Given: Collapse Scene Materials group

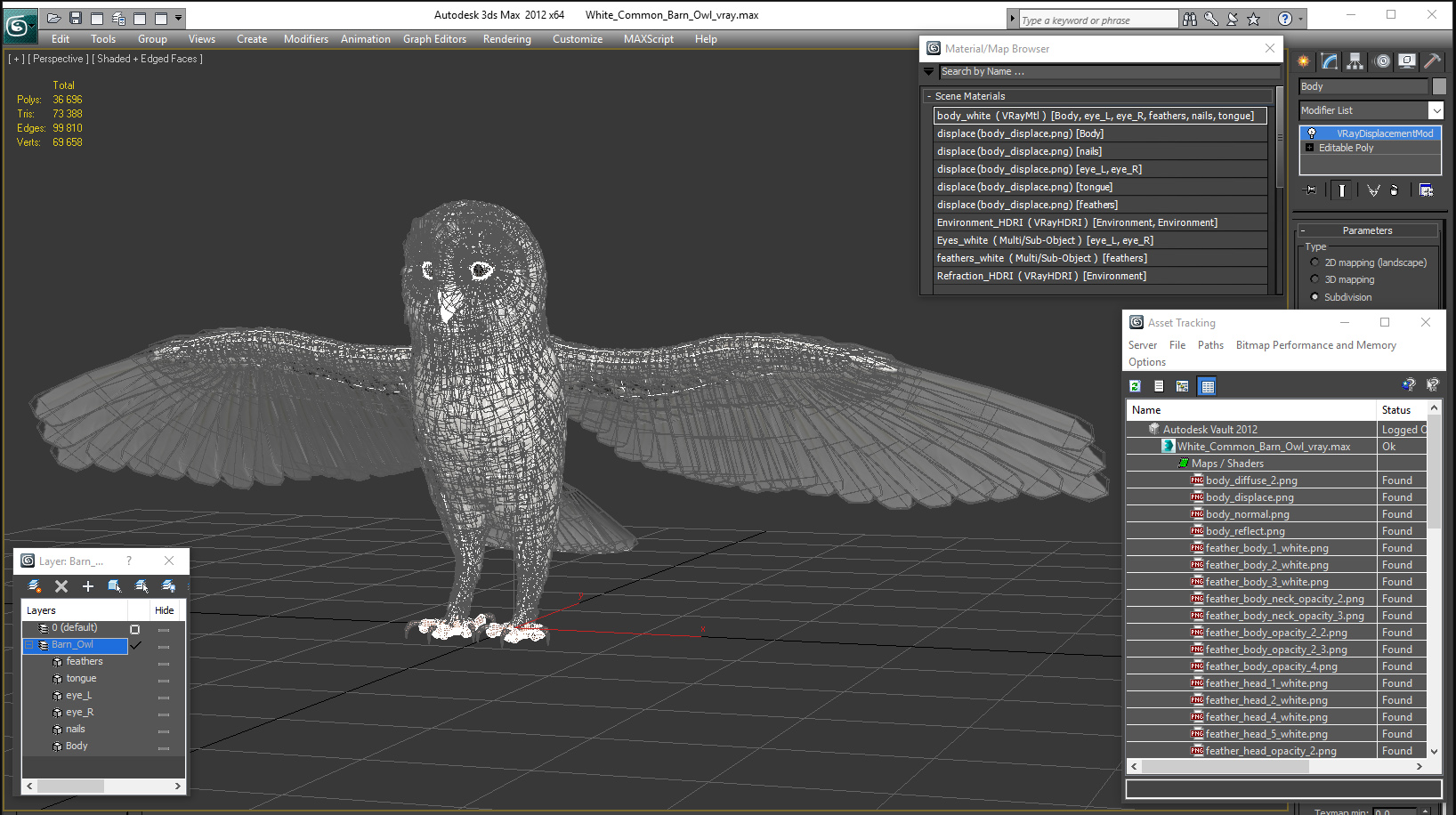Looking at the screenshot, I should 929,96.
